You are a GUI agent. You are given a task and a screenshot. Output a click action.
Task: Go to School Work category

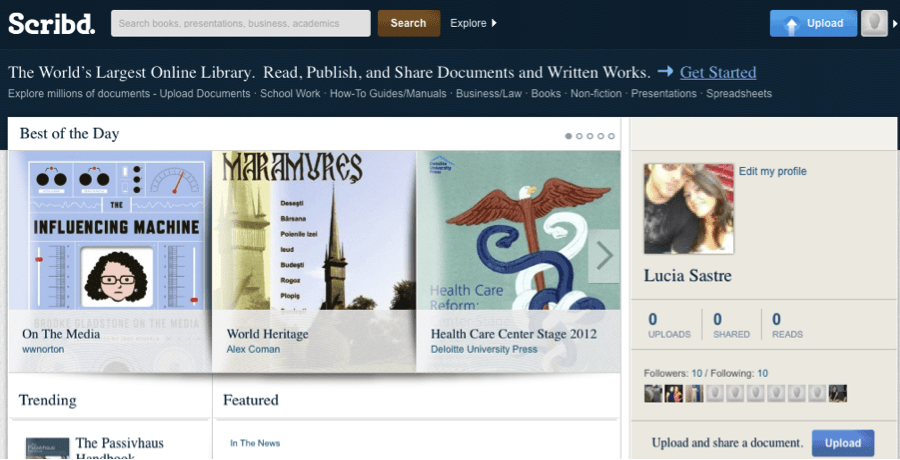pos(290,94)
